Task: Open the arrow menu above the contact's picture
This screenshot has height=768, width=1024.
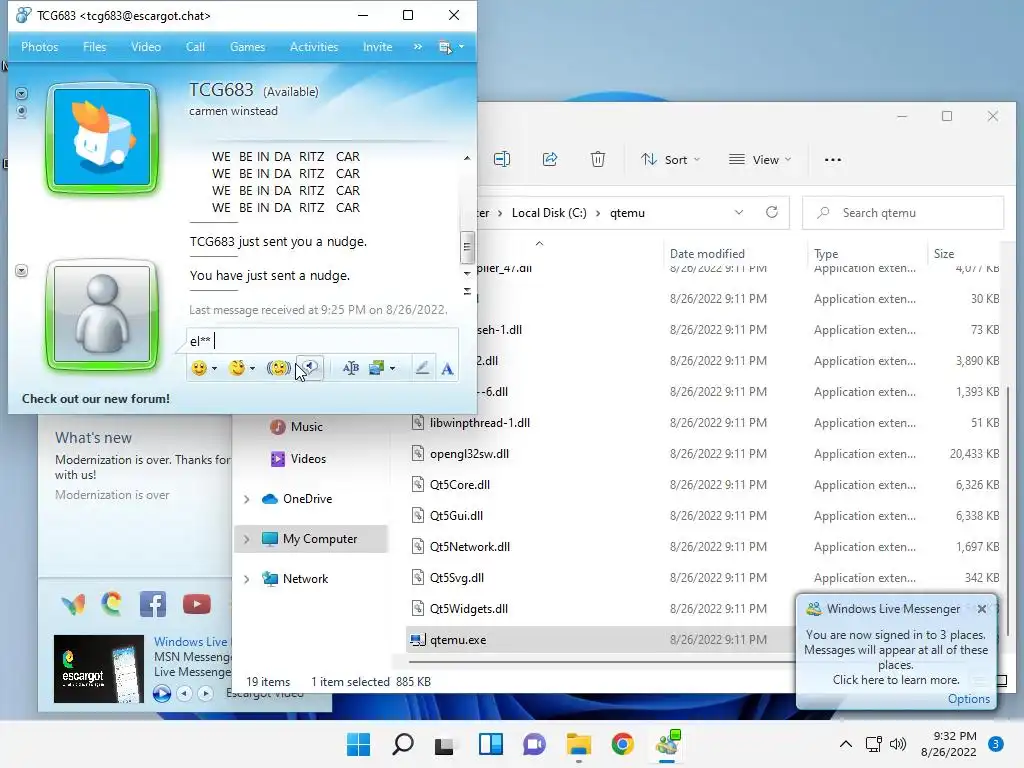Action: [22, 93]
